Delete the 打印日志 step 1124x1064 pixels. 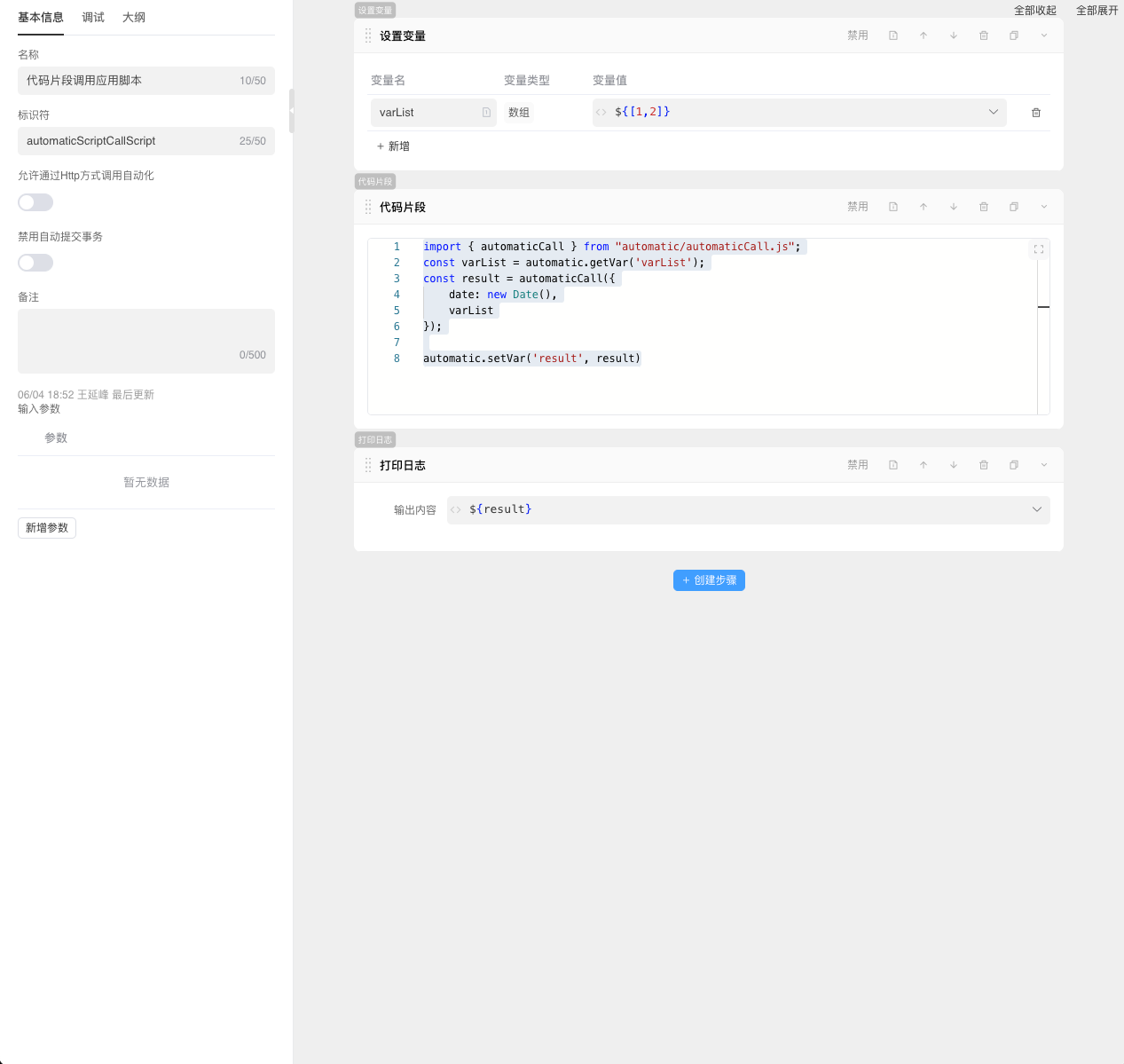(x=984, y=465)
